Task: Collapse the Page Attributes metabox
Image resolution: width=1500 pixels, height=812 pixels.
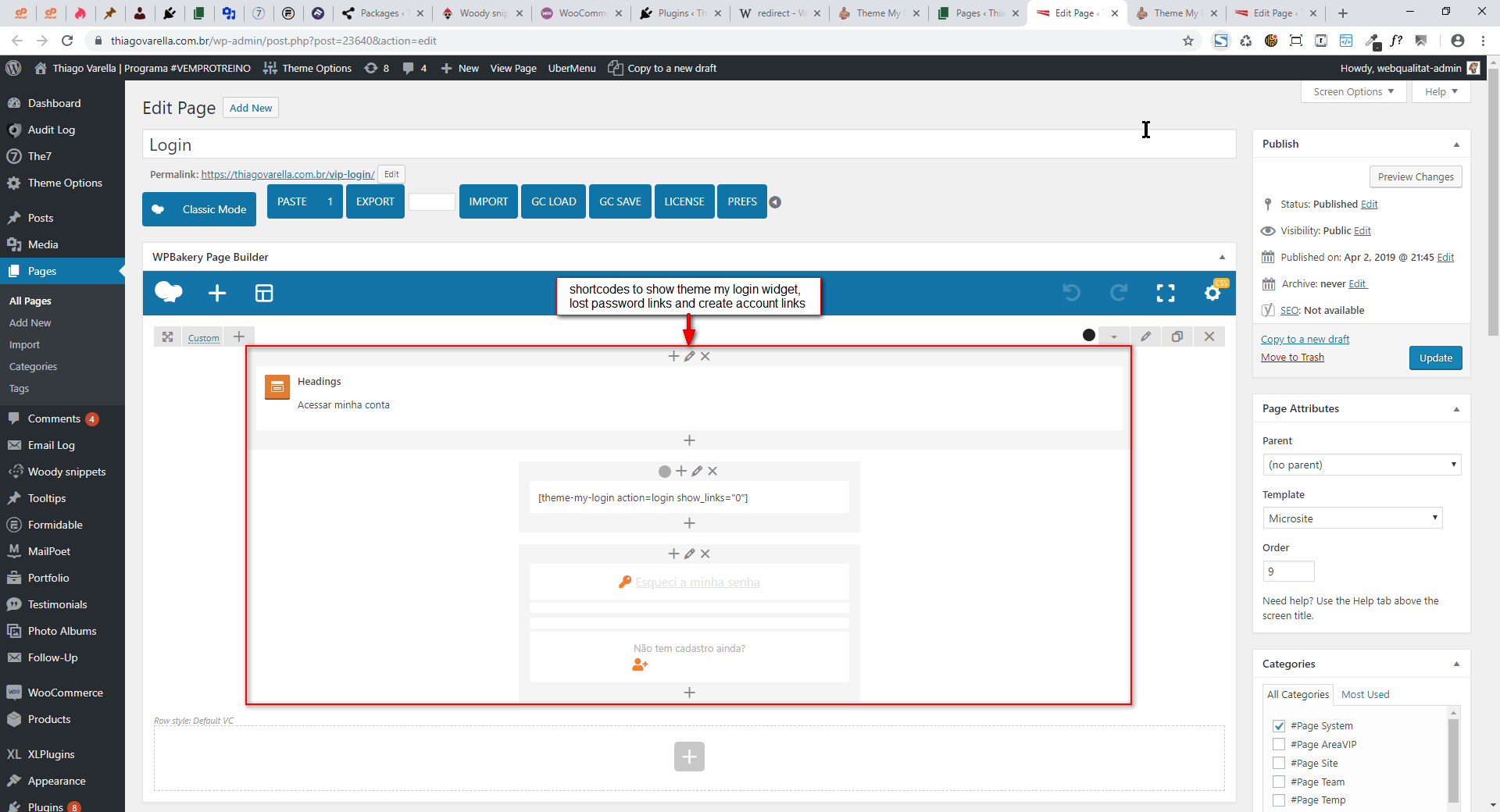Action: point(1456,409)
